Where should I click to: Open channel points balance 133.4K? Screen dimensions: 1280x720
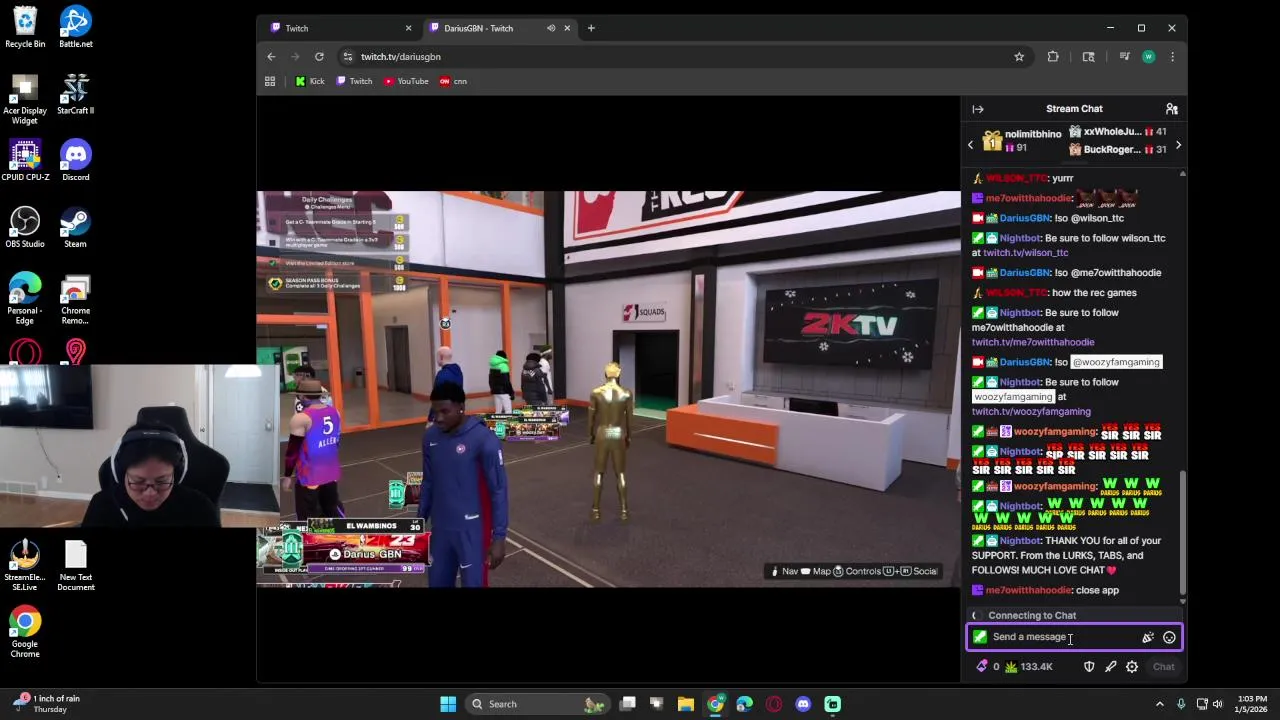click(x=1028, y=667)
